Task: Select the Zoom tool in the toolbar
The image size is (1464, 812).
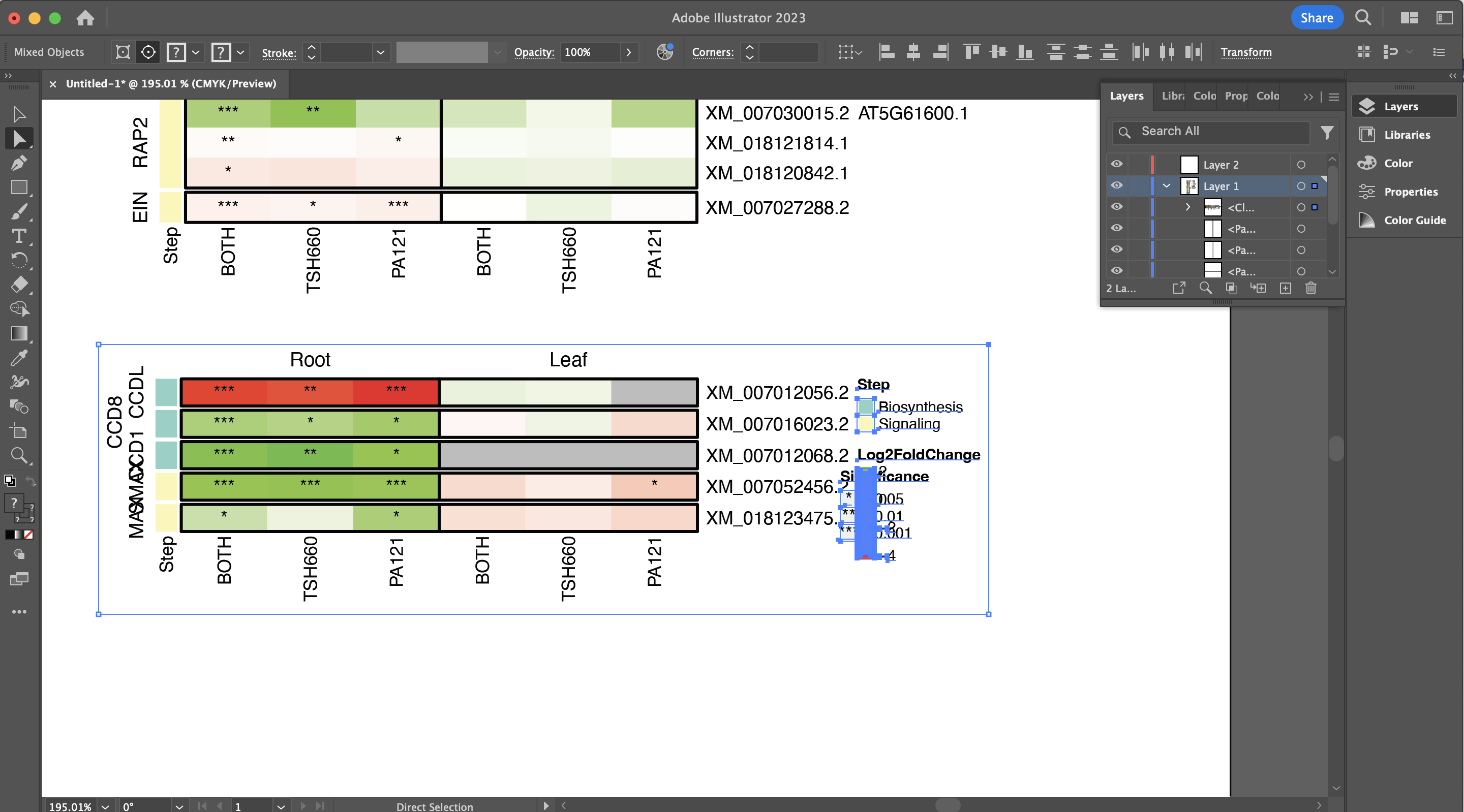Action: point(19,455)
